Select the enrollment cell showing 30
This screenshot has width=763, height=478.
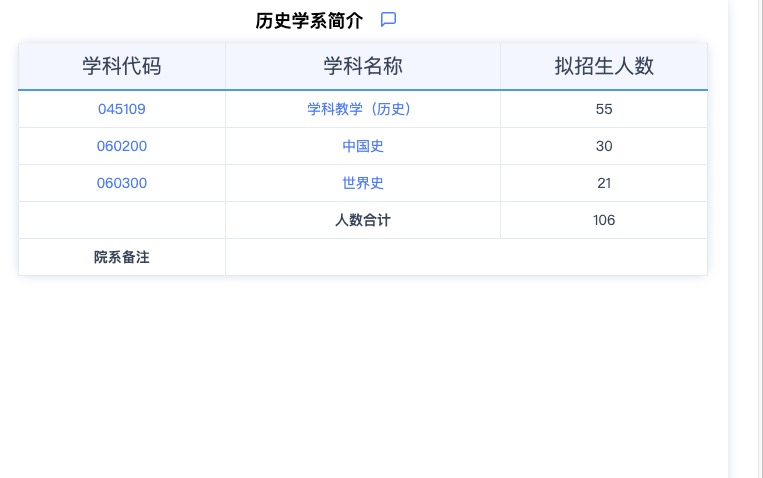tap(604, 146)
